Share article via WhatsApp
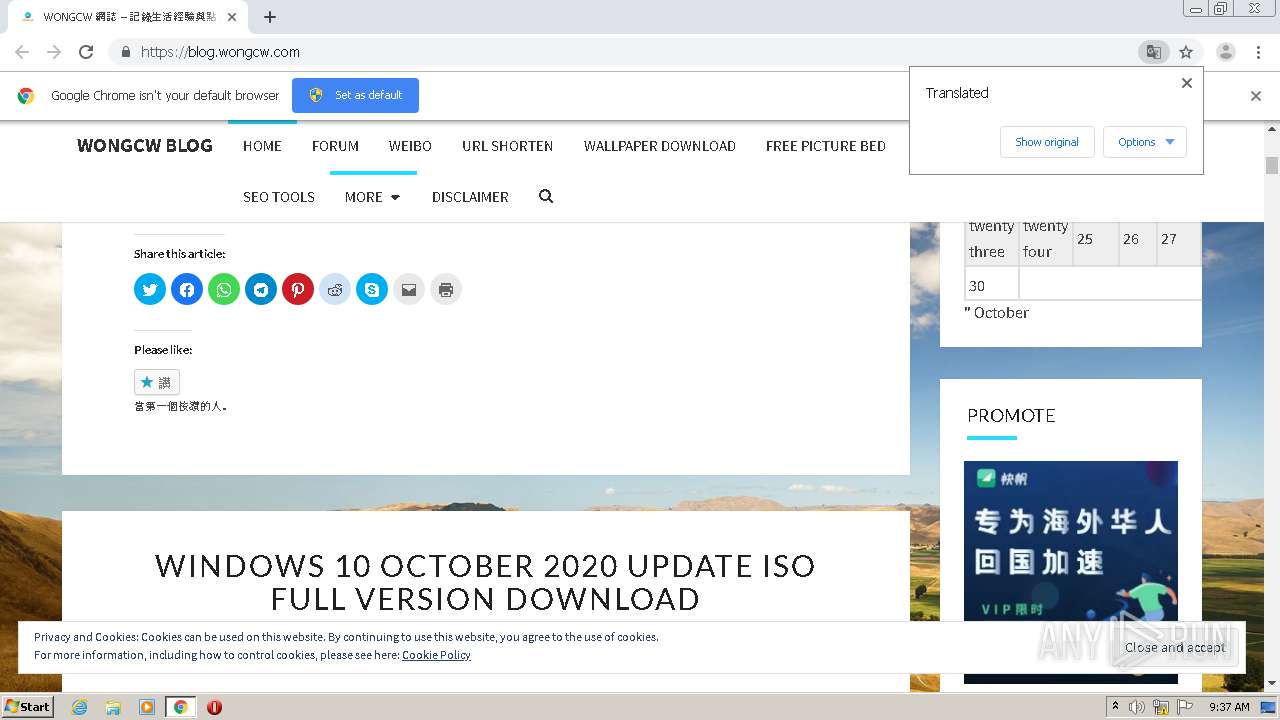This screenshot has width=1280, height=720. click(224, 290)
